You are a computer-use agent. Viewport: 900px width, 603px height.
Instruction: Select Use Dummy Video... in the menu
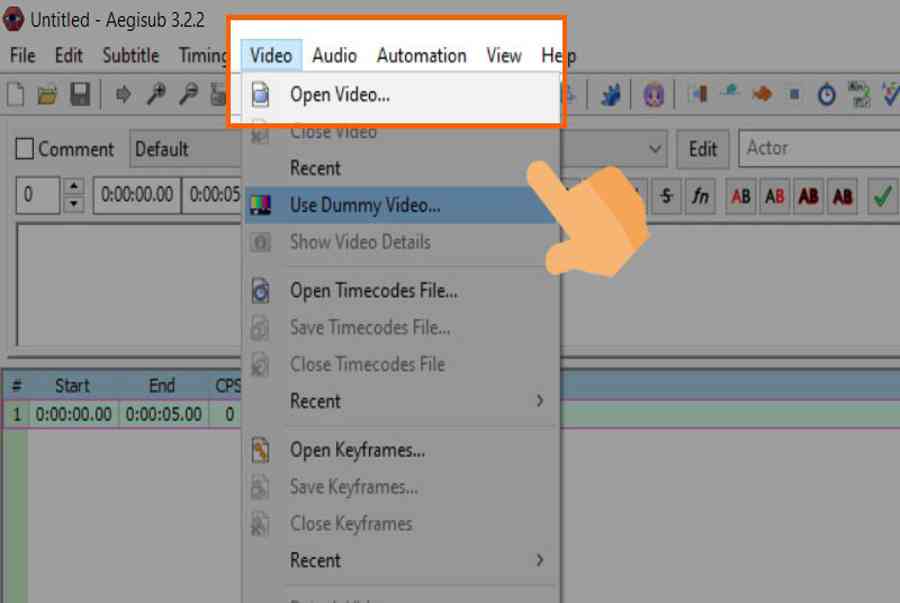402,205
